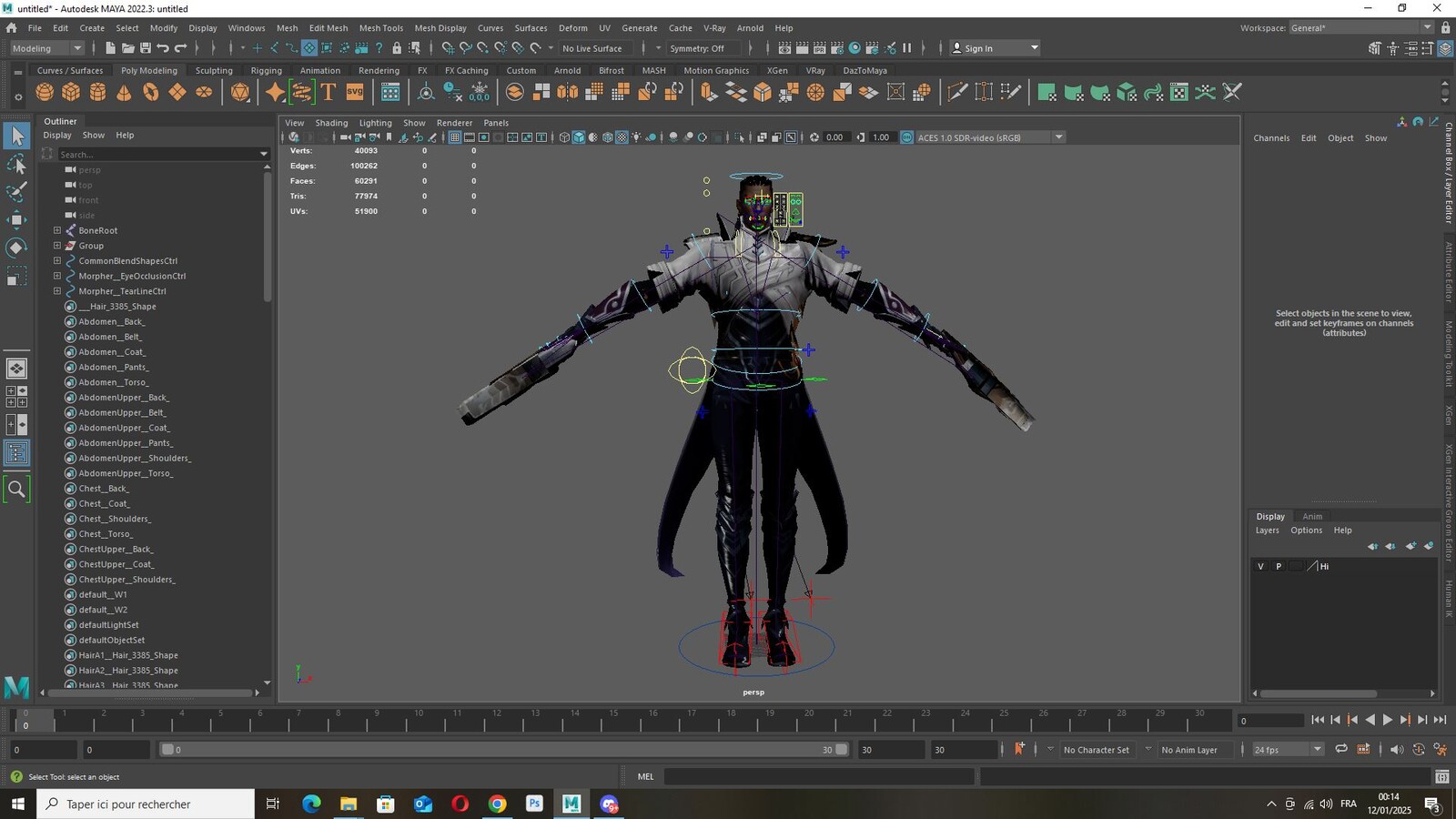The width and height of the screenshot is (1456, 819).
Task: Open the Modeling menu set dropdown
Action: [x=46, y=48]
